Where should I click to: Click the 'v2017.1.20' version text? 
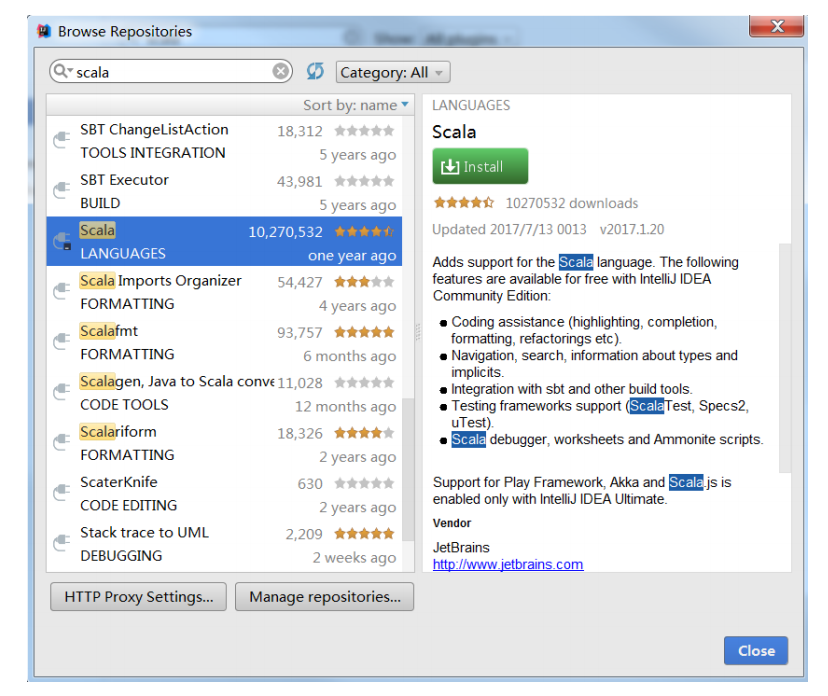(x=632, y=229)
